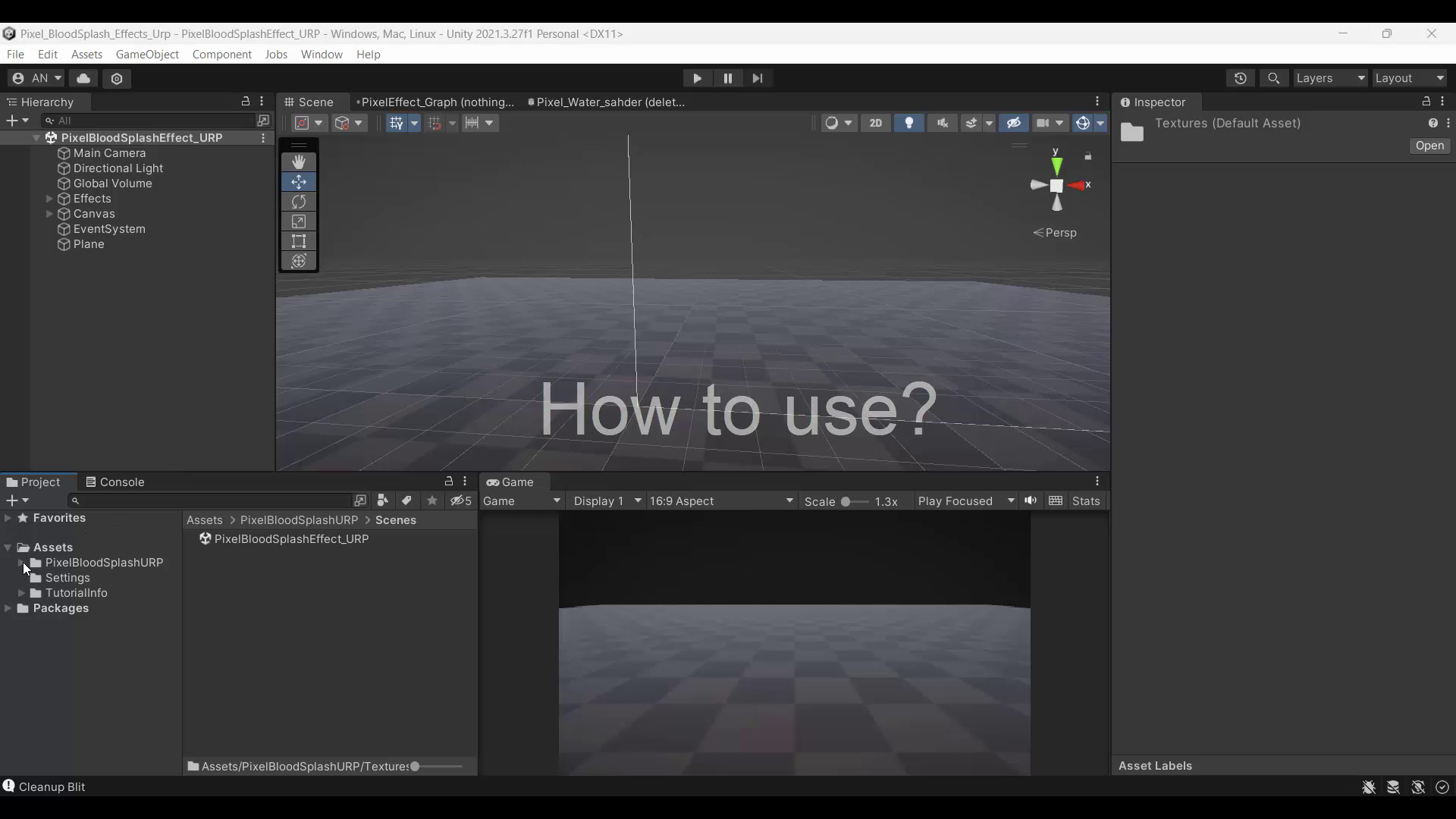
Task: Open Unity Cloud services icon
Action: (83, 78)
